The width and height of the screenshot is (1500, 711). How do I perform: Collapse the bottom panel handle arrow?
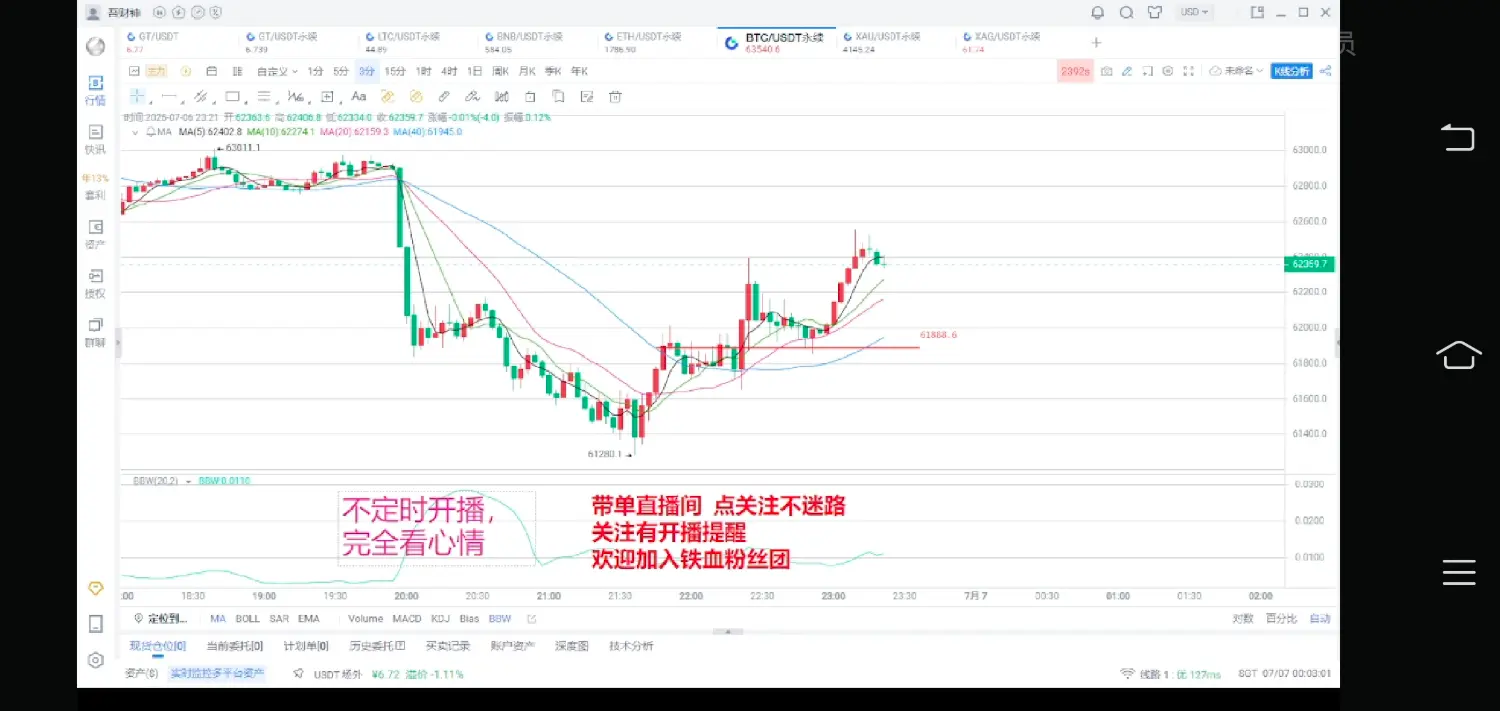(x=729, y=632)
